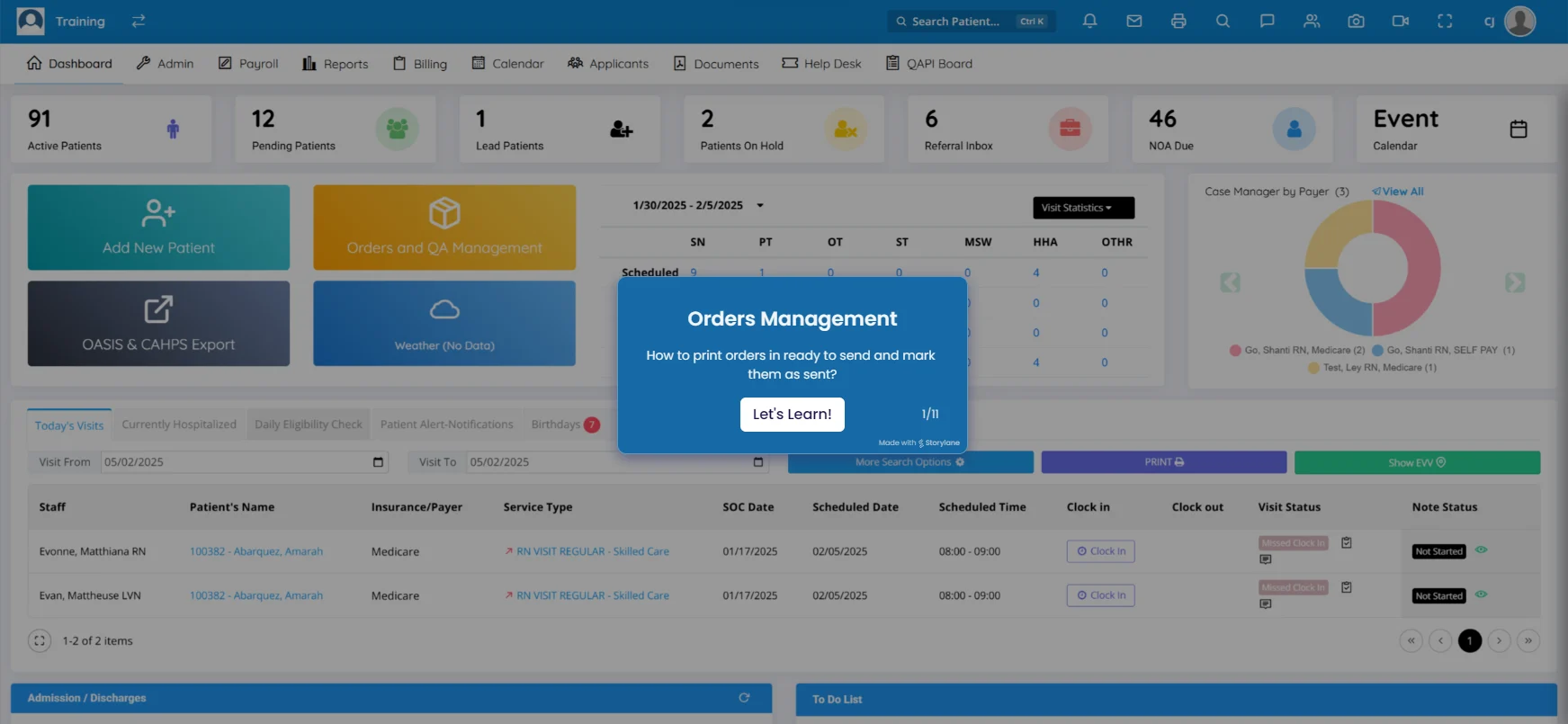Click the Weather (No Data) tile

pyautogui.click(x=444, y=324)
